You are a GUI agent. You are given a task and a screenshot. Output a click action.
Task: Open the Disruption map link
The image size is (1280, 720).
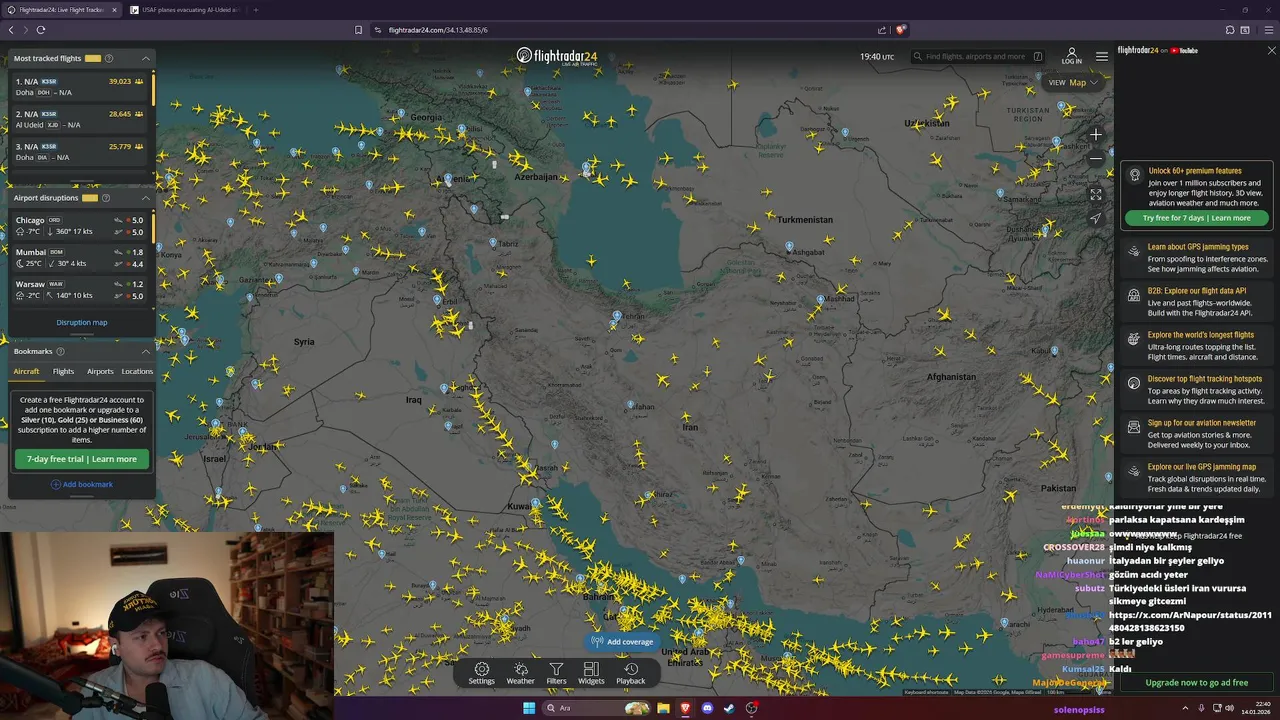tap(82, 322)
